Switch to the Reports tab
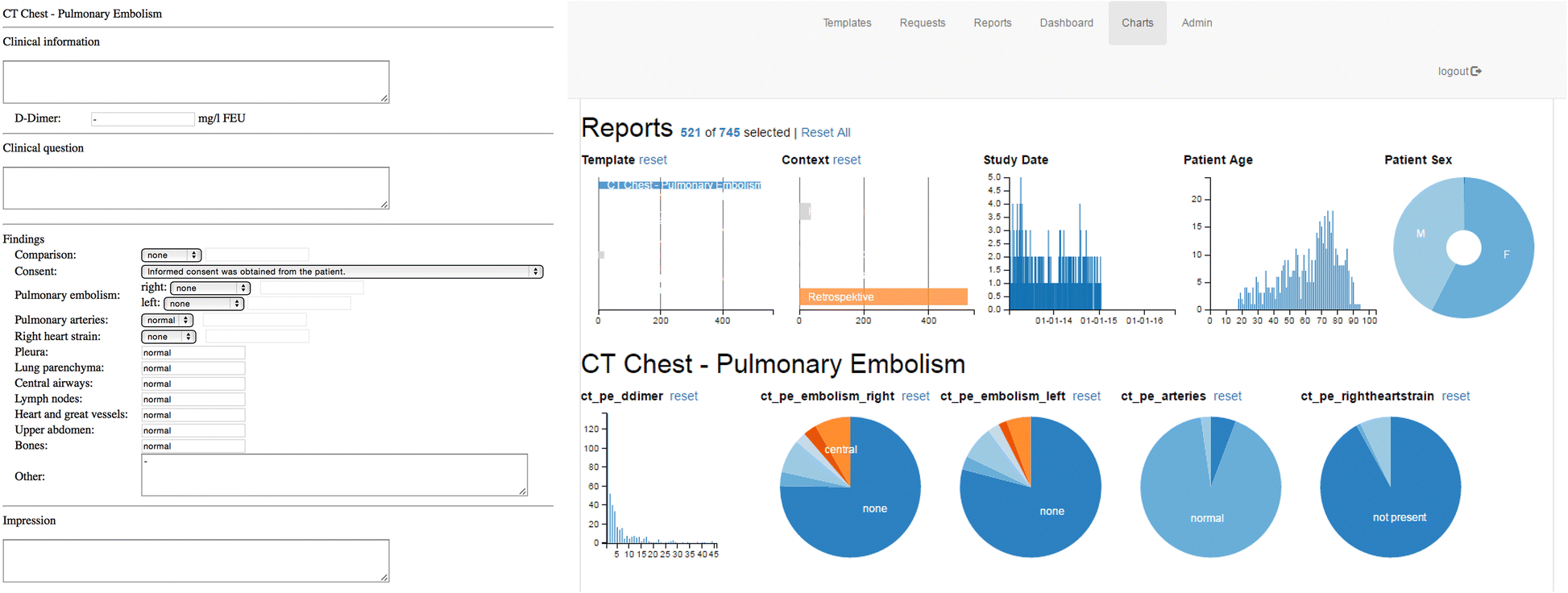 [993, 23]
